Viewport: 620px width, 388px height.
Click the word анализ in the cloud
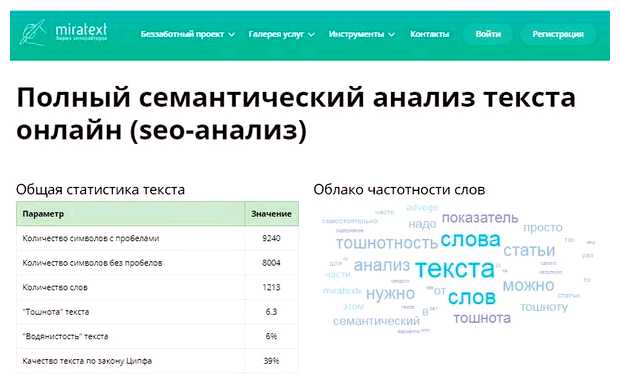382,265
